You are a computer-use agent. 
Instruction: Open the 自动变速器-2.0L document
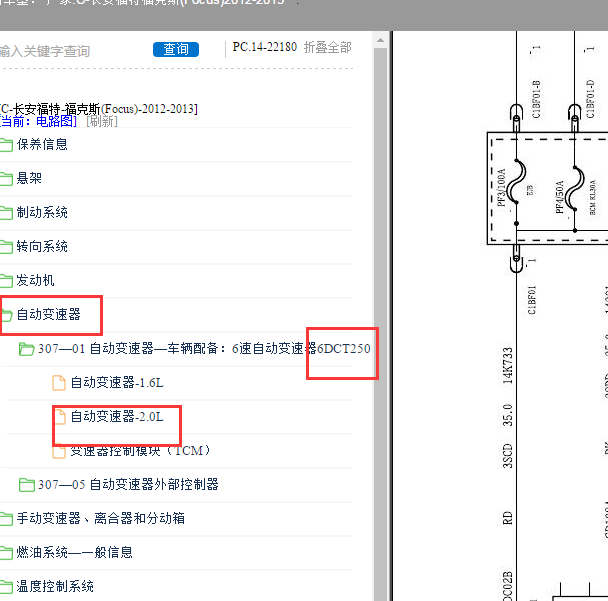pos(117,417)
